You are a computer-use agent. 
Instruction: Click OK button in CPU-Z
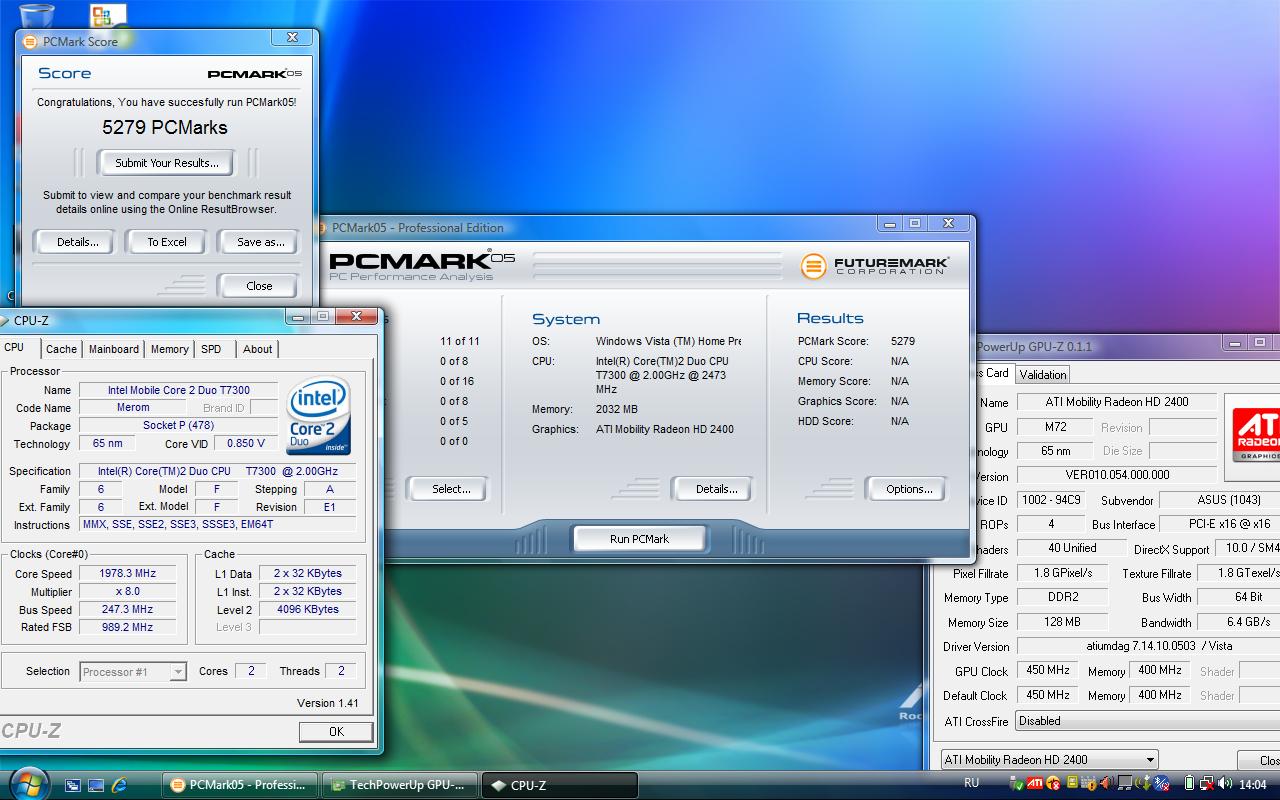point(336,731)
